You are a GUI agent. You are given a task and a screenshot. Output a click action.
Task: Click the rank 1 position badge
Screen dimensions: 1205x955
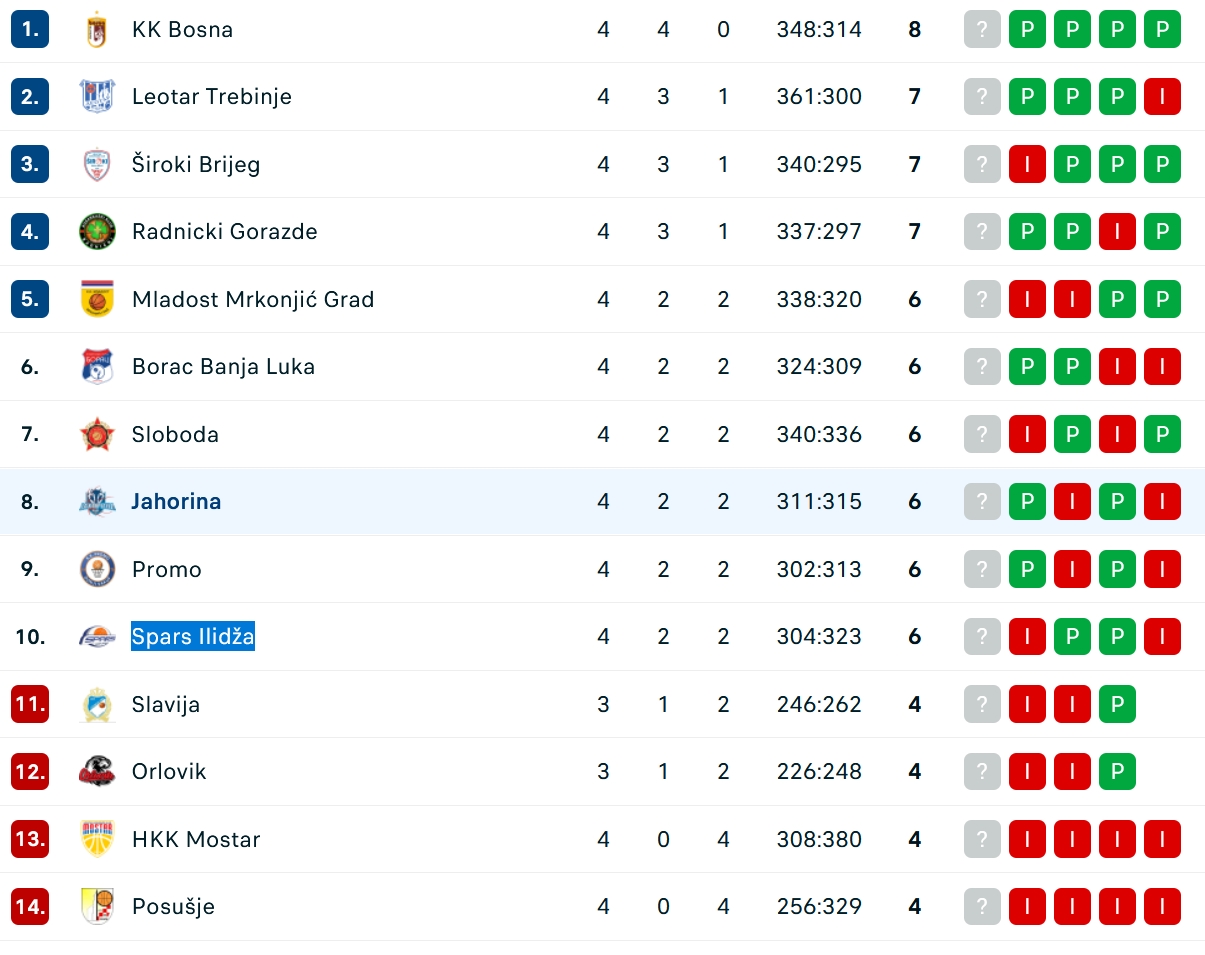(30, 29)
